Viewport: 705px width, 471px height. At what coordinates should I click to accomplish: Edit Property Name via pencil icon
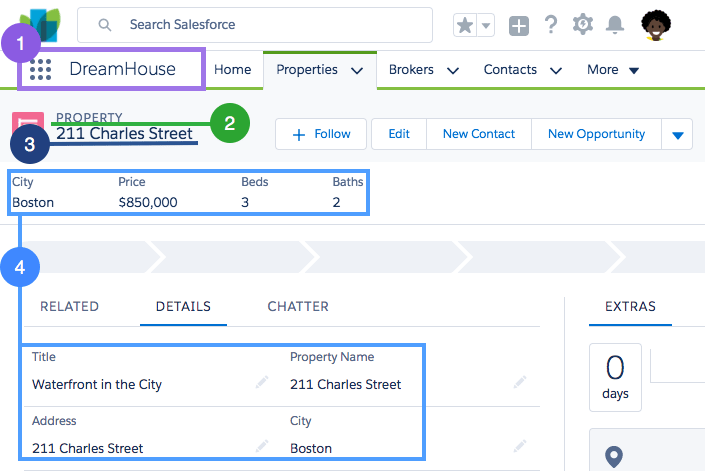520,382
